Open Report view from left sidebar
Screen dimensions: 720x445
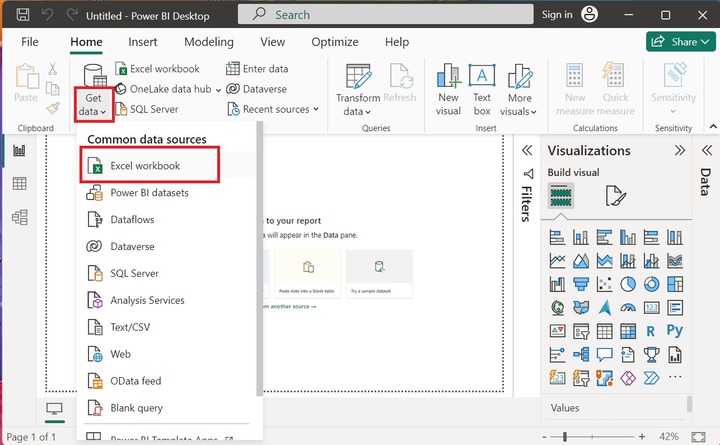tap(19, 150)
